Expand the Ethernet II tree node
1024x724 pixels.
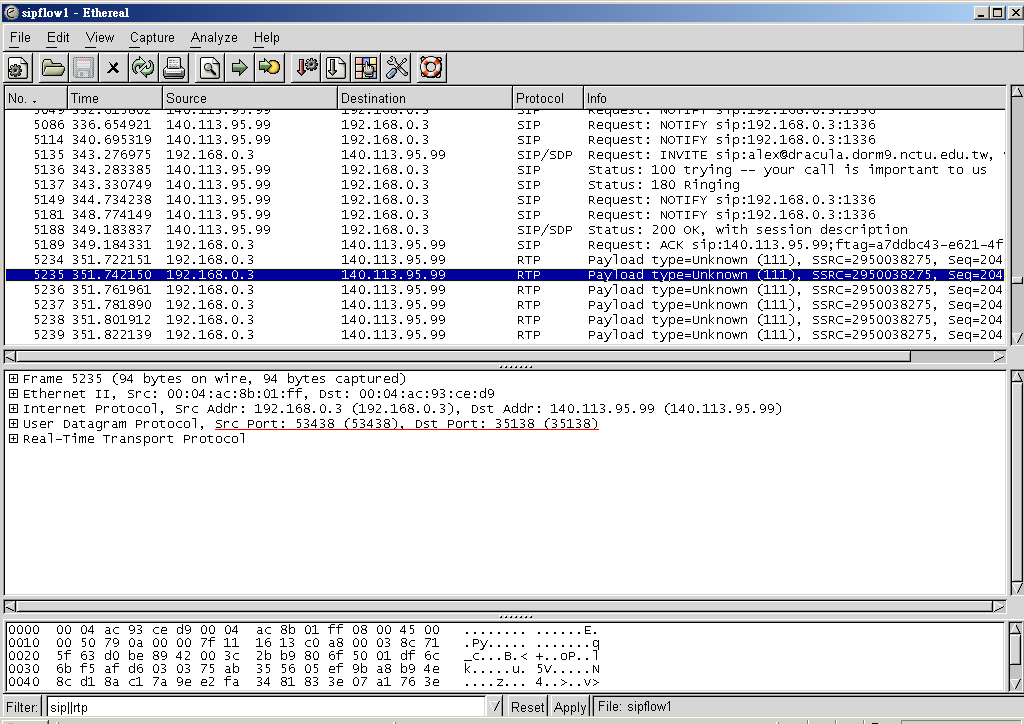tap(13, 394)
